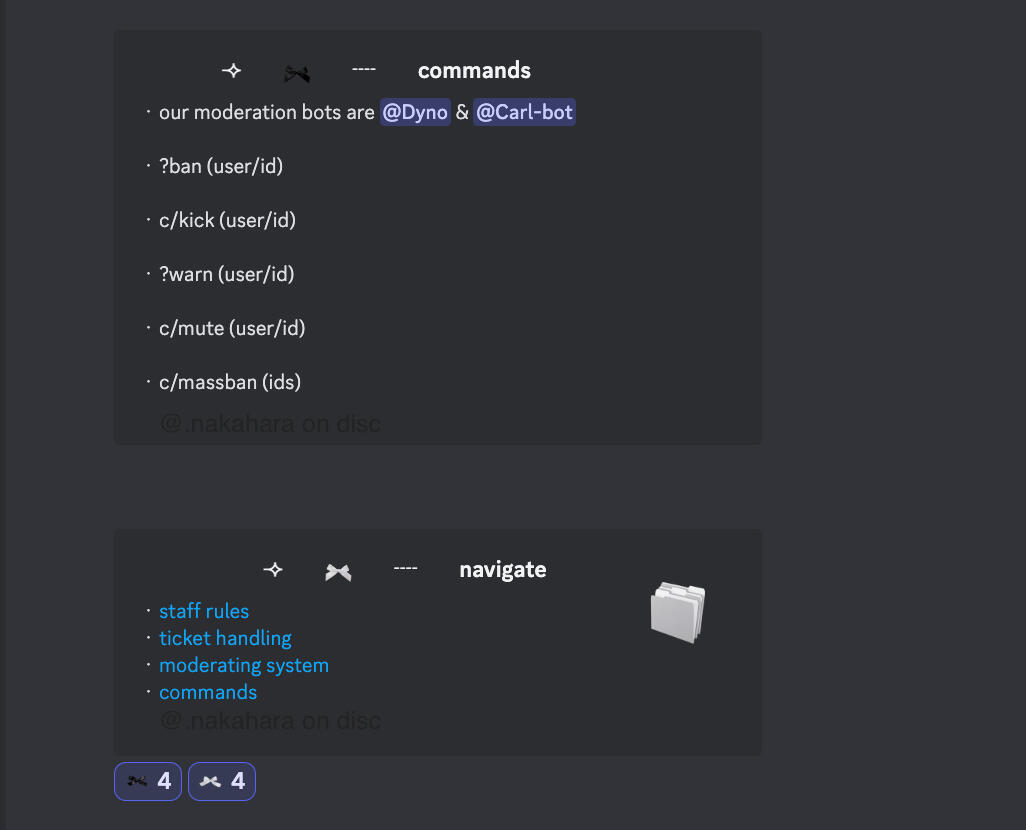Click the bold commands embed title
Viewport: 1026px width, 830px height.
474,71
